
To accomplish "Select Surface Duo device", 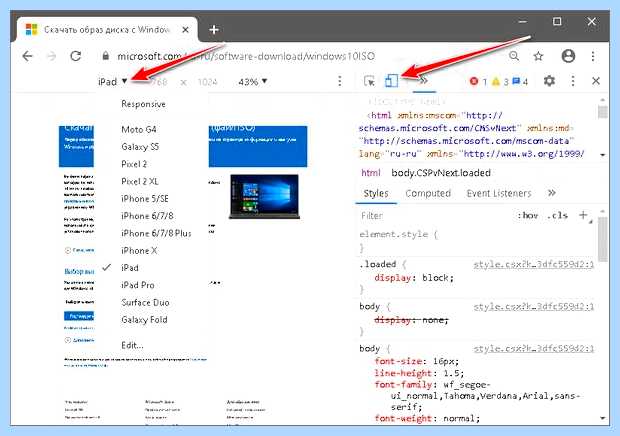I will (x=145, y=302).
